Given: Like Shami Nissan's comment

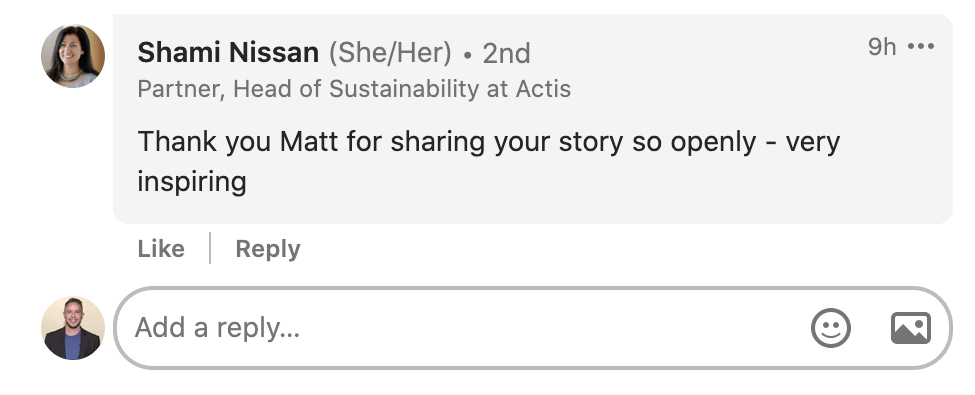Looking at the screenshot, I should click(161, 249).
